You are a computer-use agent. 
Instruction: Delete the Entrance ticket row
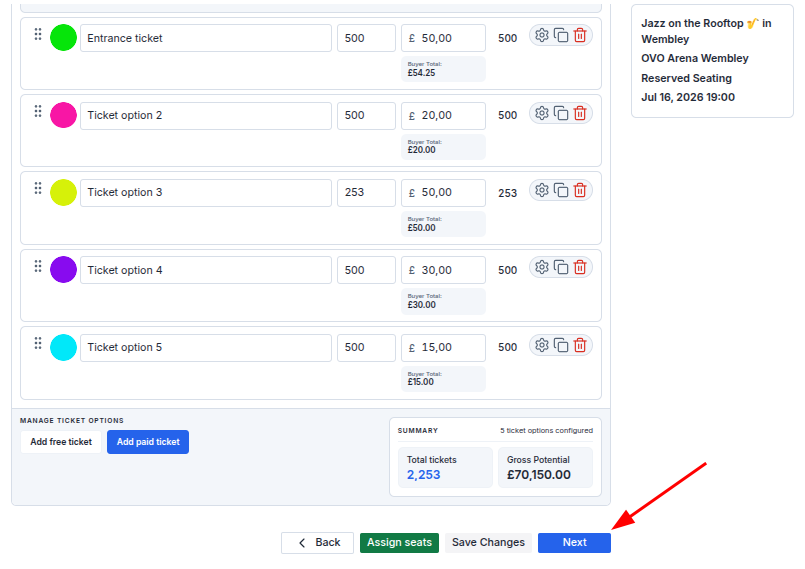580,35
